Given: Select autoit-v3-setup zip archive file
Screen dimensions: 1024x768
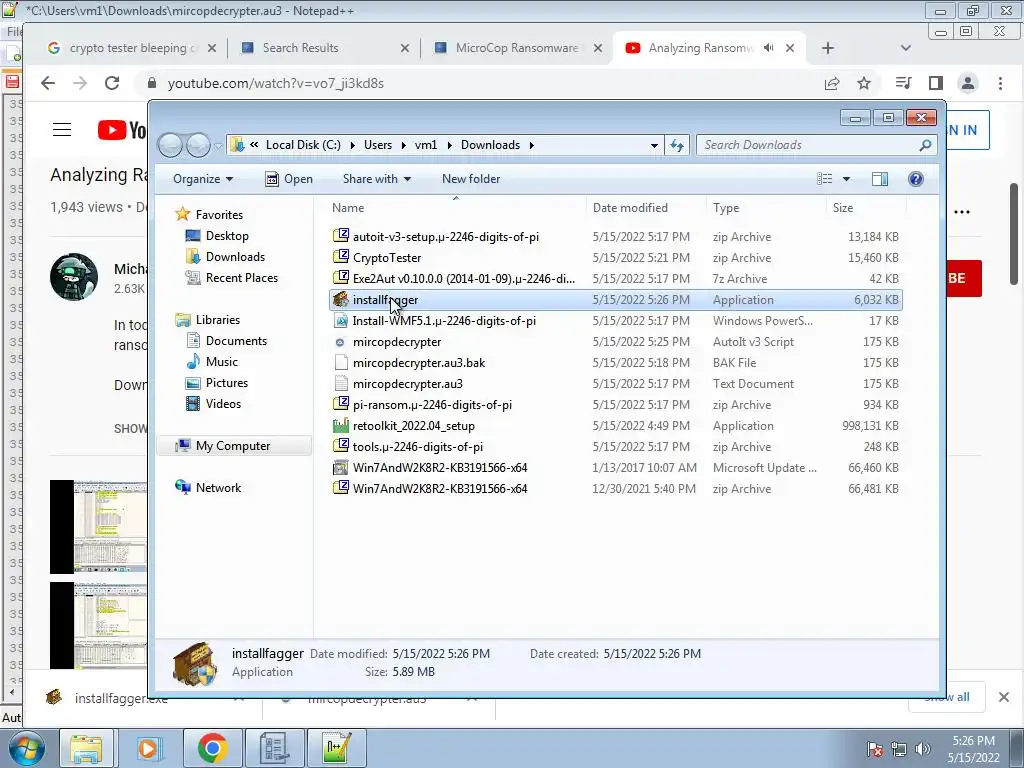Looking at the screenshot, I should point(616,237).
